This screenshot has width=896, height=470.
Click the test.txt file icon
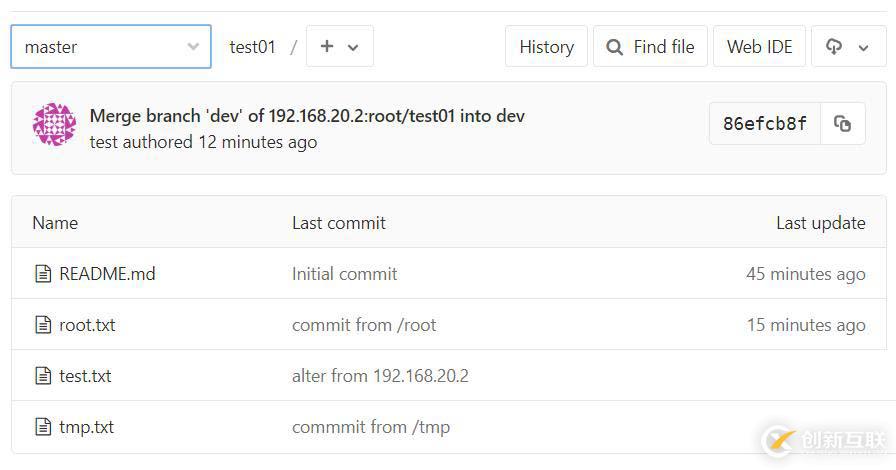pos(43,376)
